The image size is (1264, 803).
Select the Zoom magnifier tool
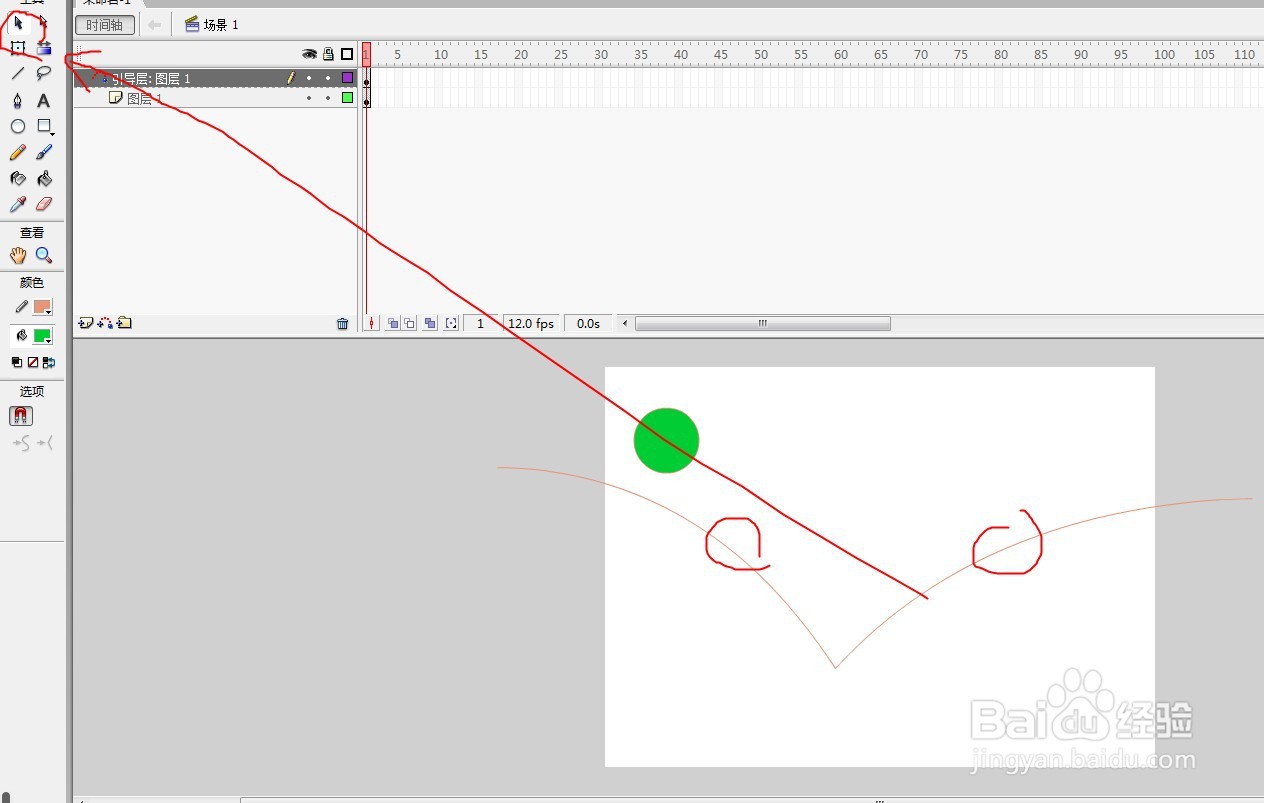coord(43,255)
